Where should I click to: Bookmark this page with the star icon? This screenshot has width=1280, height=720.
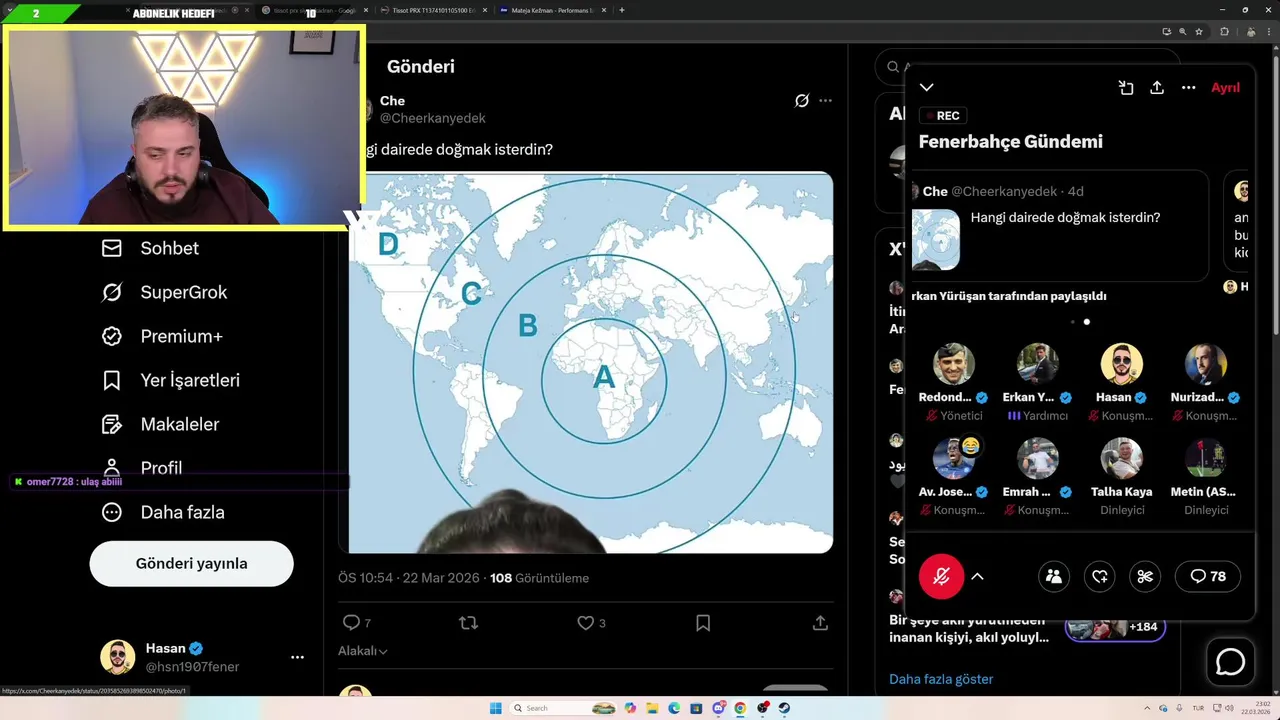(x=1199, y=31)
